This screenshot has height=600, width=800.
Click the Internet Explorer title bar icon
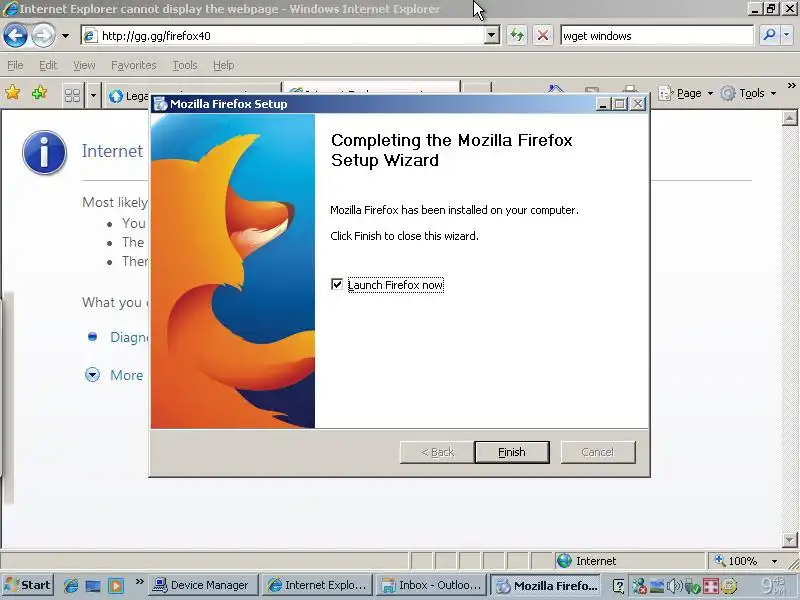coord(10,9)
